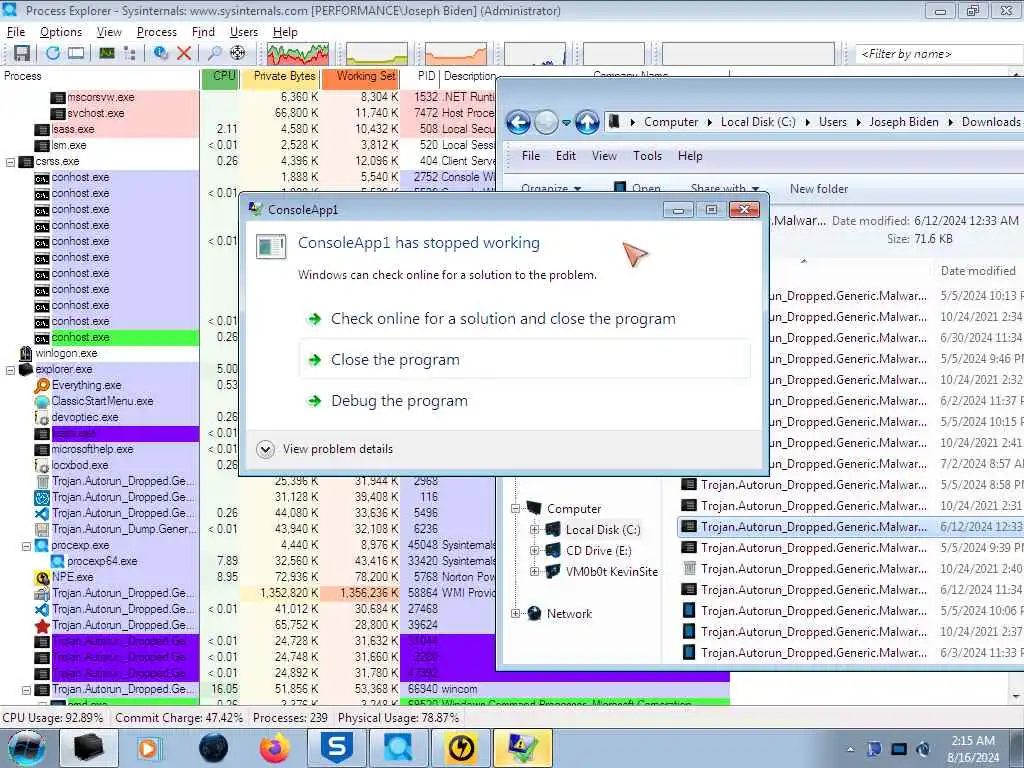Viewport: 1024px width, 768px height.
Task: Collapse the procexp.exe tree node
Action: 27,545
